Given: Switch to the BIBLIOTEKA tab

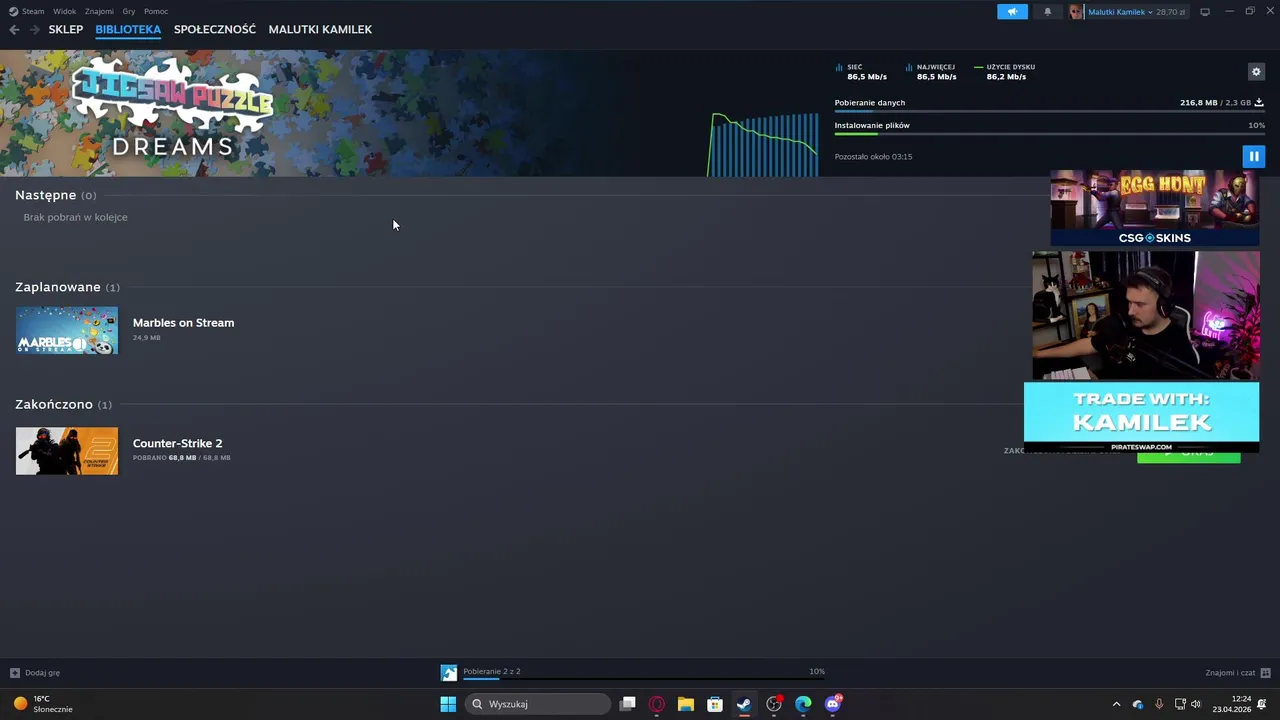Looking at the screenshot, I should point(128,29).
